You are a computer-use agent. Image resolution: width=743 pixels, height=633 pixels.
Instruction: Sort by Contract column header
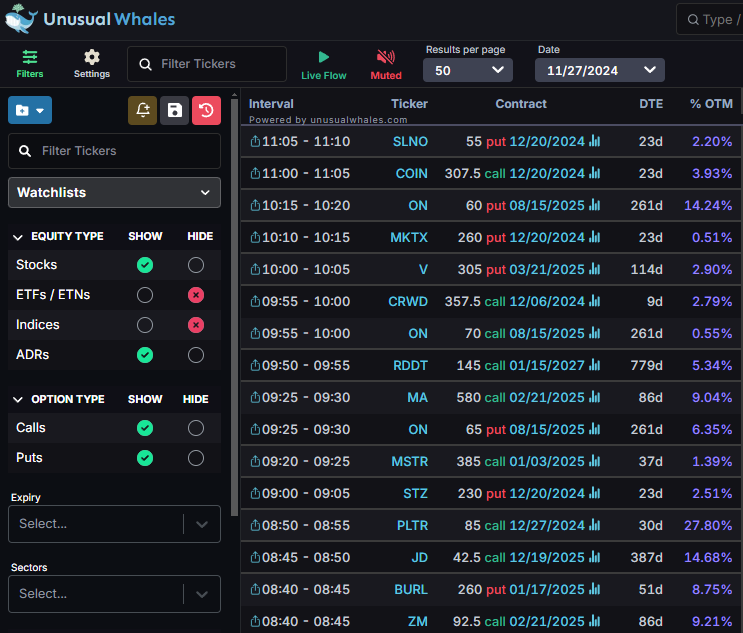pyautogui.click(x=521, y=104)
